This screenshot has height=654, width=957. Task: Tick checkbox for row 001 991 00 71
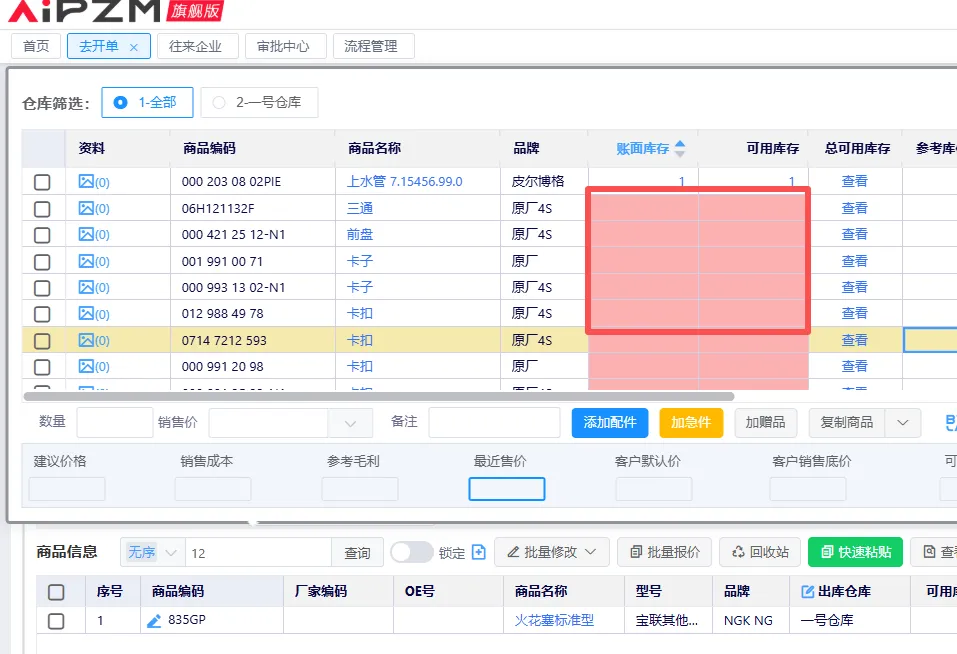point(42,262)
